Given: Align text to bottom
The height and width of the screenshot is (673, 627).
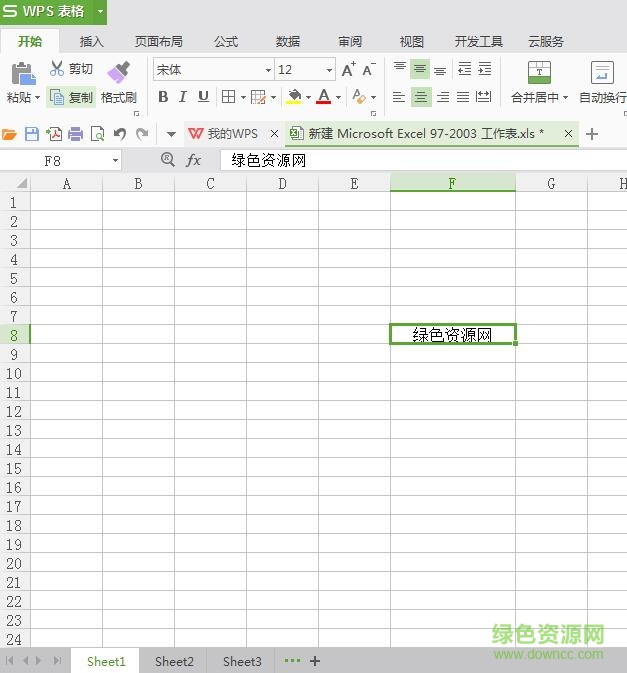Looking at the screenshot, I should 440,69.
